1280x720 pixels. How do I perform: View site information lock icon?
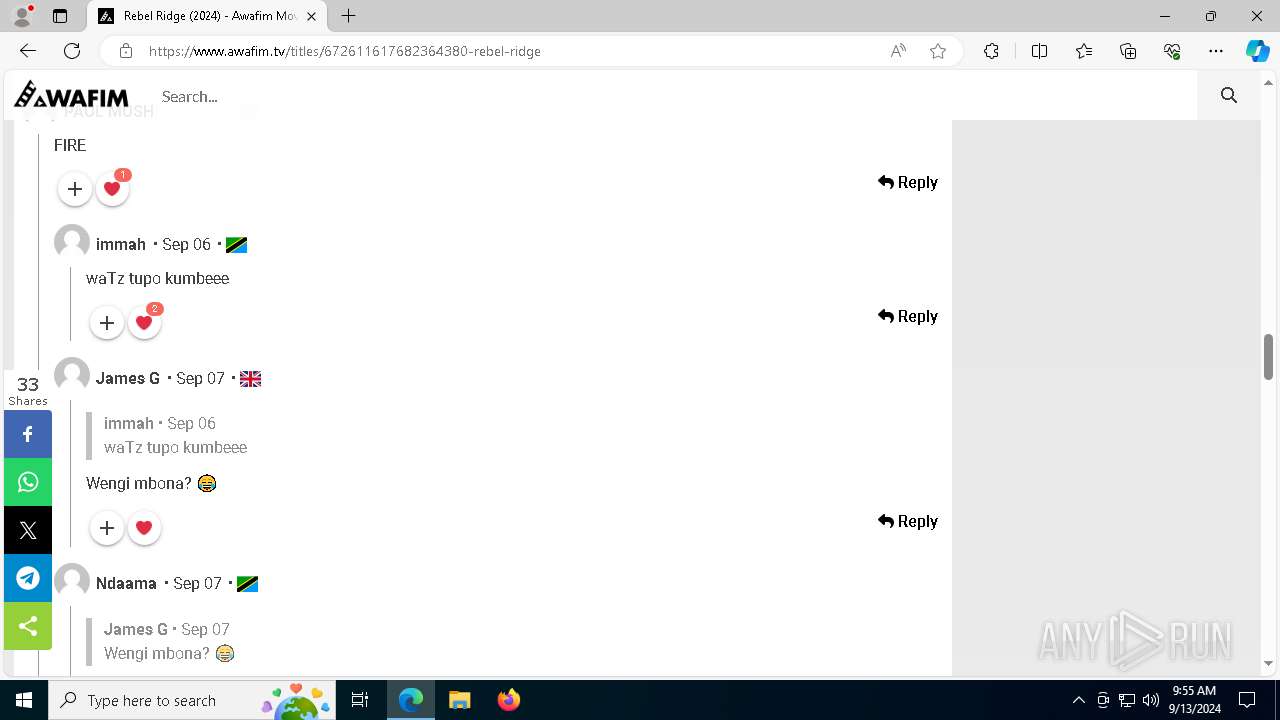[x=126, y=51]
